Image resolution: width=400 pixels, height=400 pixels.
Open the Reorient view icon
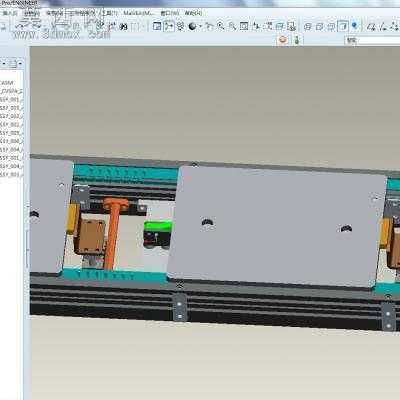[256, 26]
